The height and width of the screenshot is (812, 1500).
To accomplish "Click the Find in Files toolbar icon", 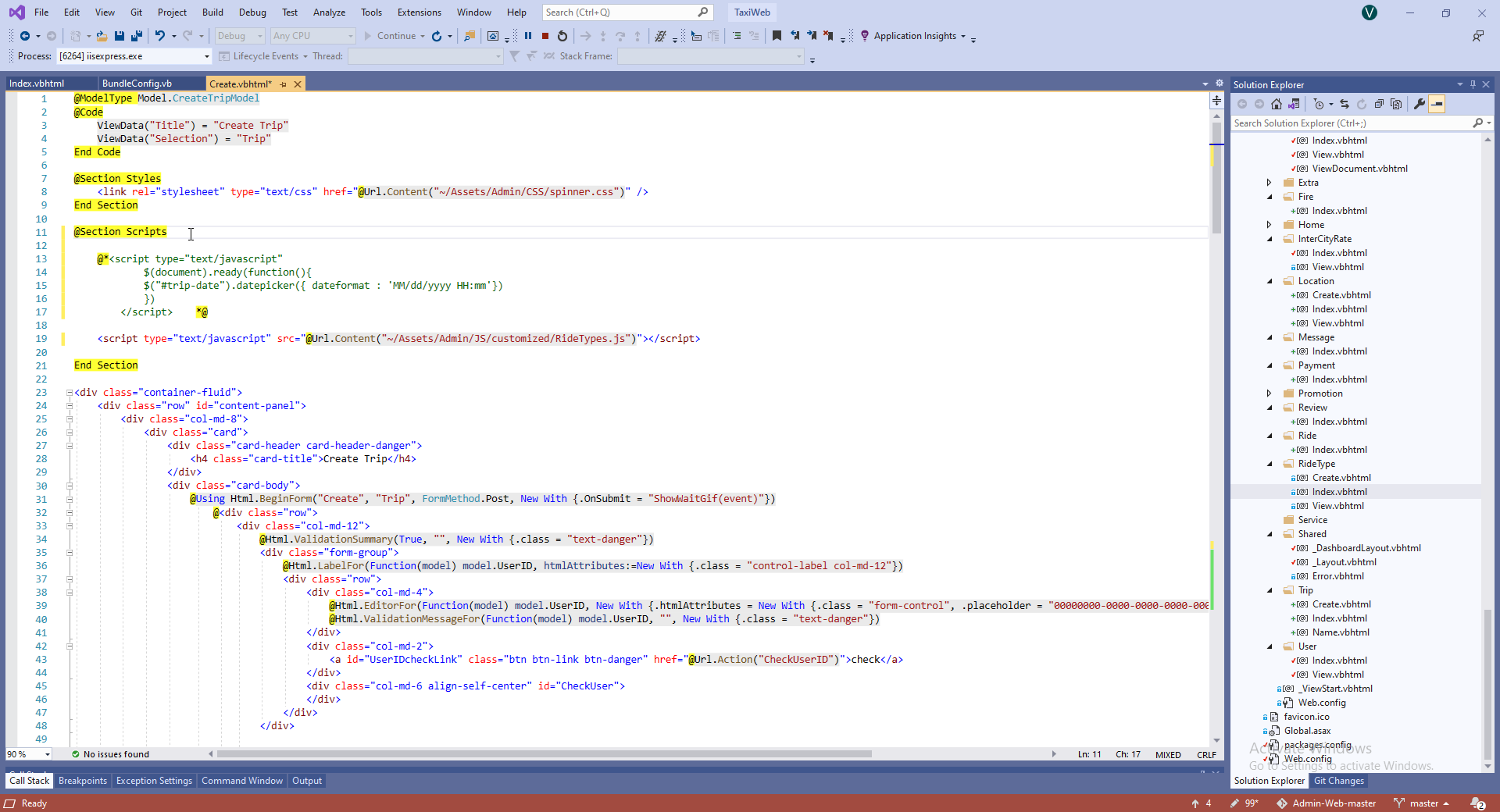I will pos(470,36).
